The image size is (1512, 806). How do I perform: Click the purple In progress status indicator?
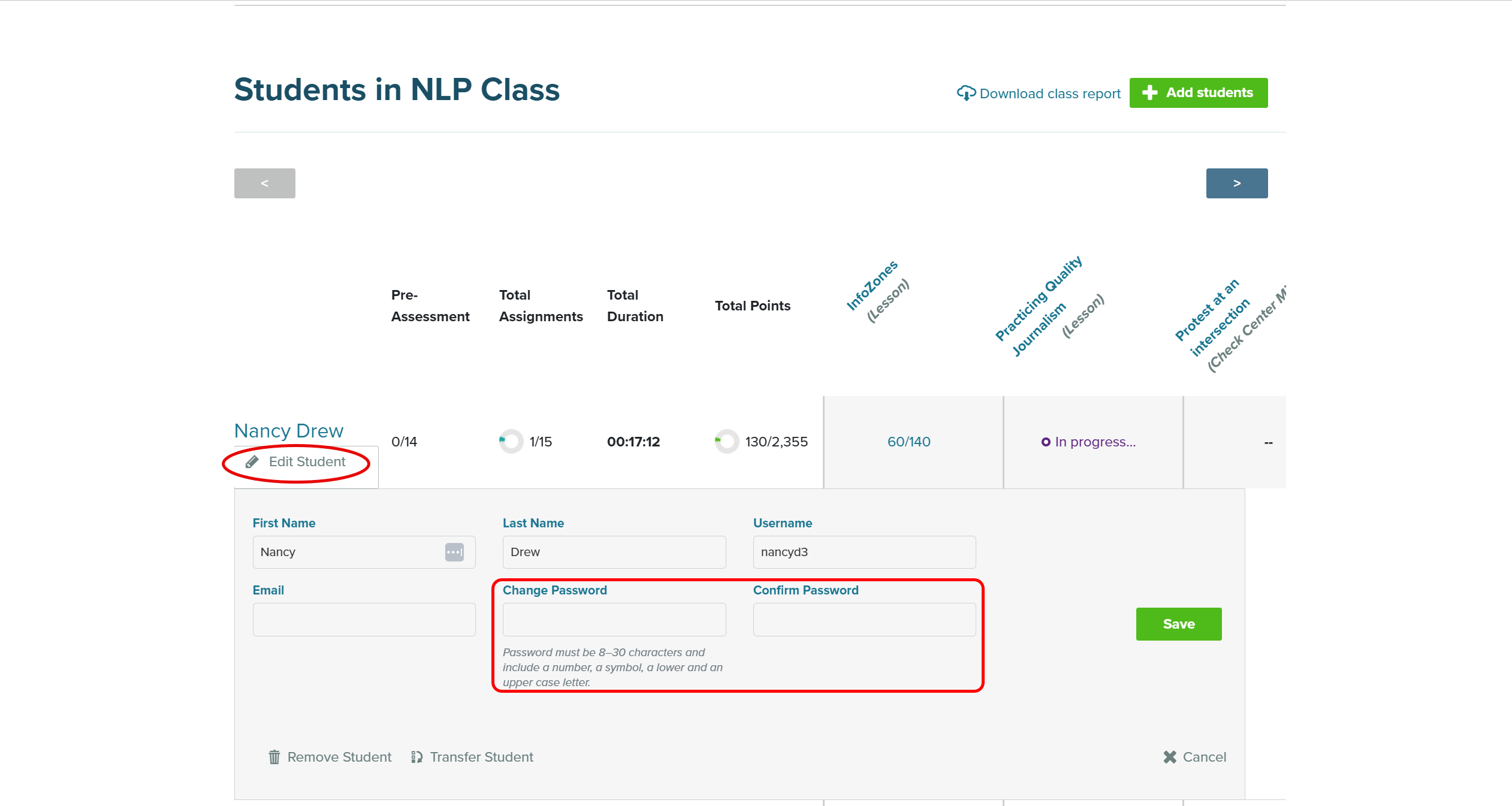pyautogui.click(x=1046, y=442)
